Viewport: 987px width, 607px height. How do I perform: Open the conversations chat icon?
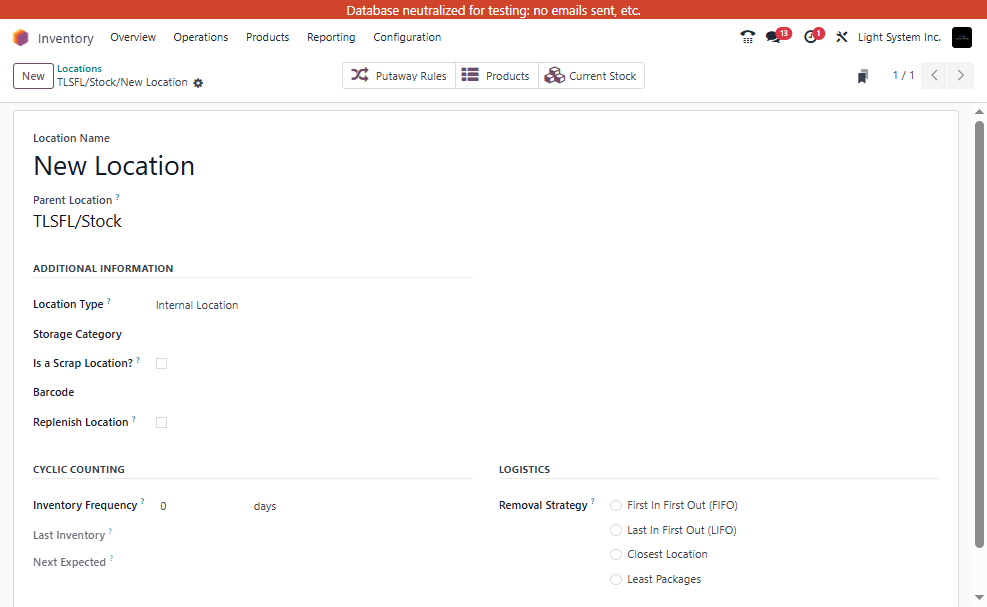pos(774,37)
